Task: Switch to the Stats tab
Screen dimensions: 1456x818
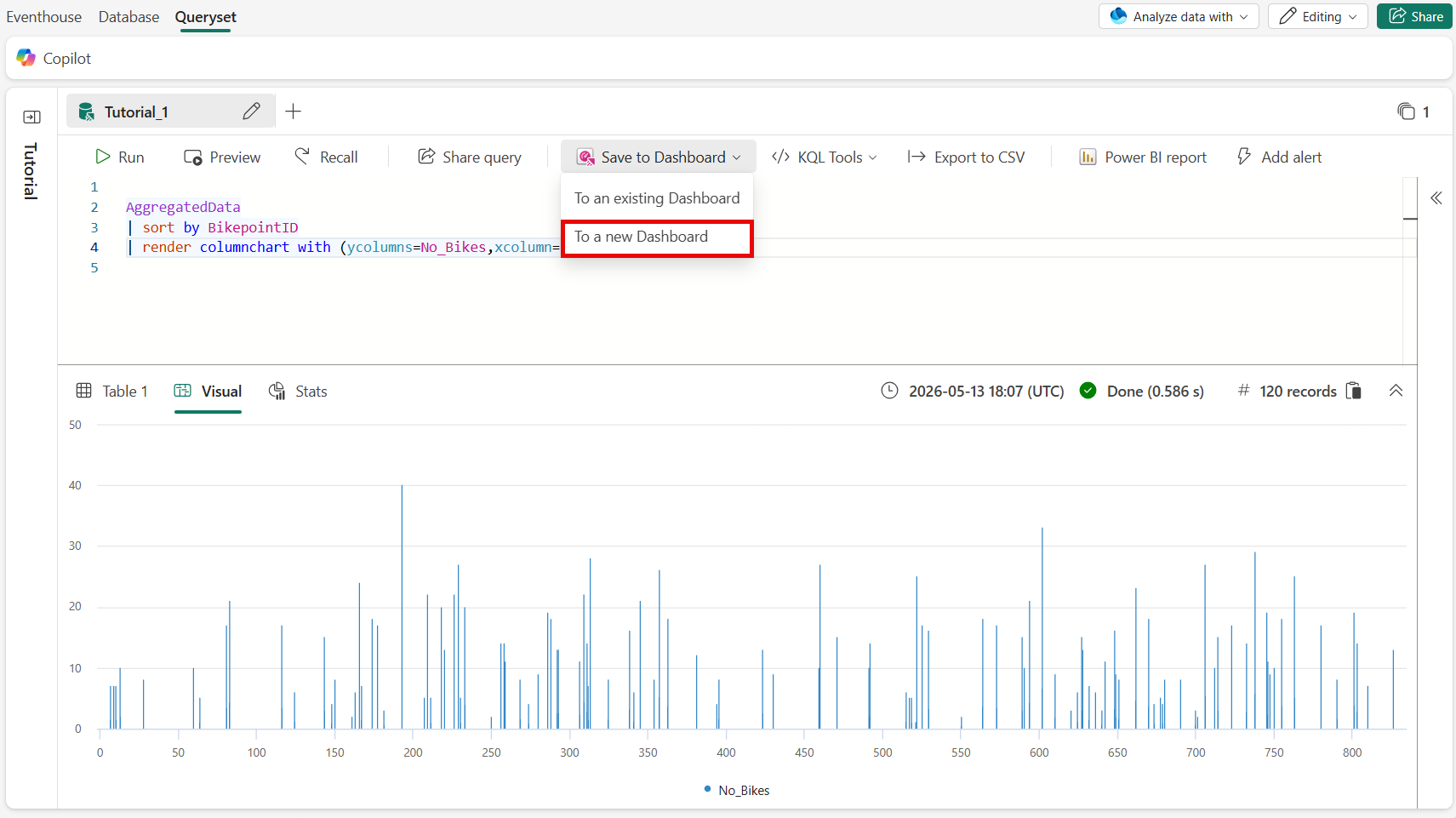Action: (x=298, y=392)
